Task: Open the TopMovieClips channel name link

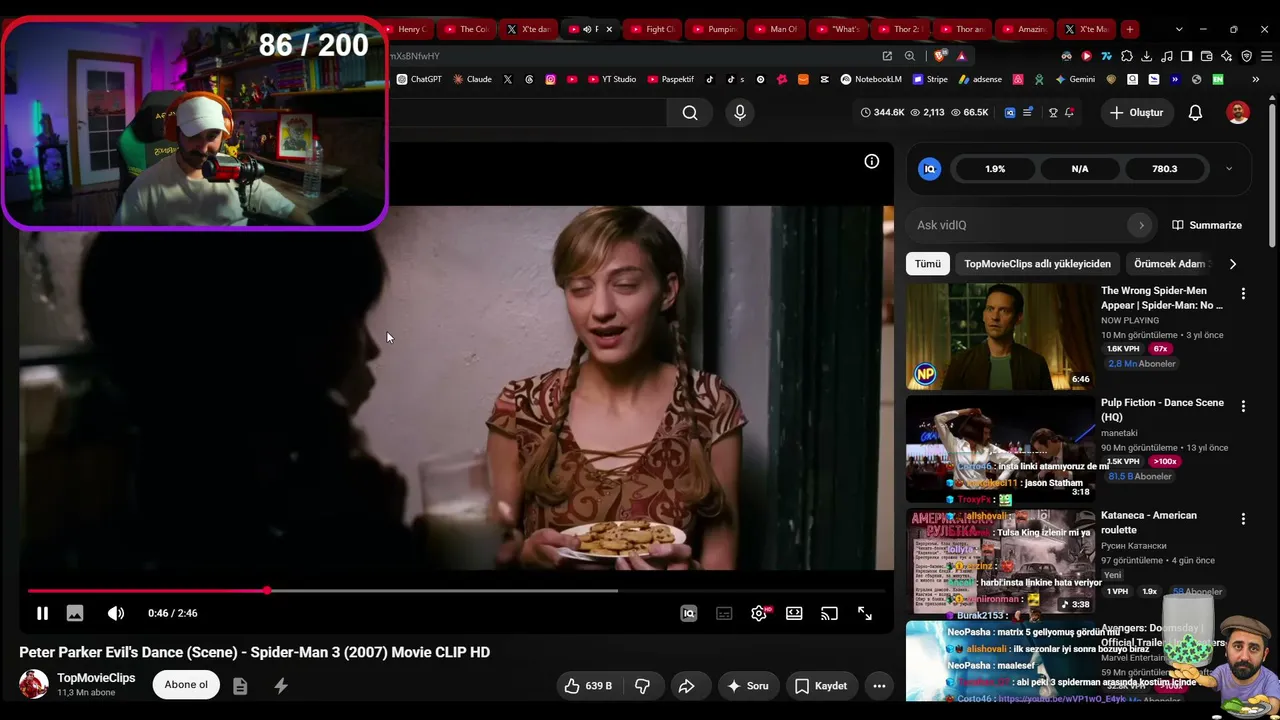Action: tap(96, 678)
